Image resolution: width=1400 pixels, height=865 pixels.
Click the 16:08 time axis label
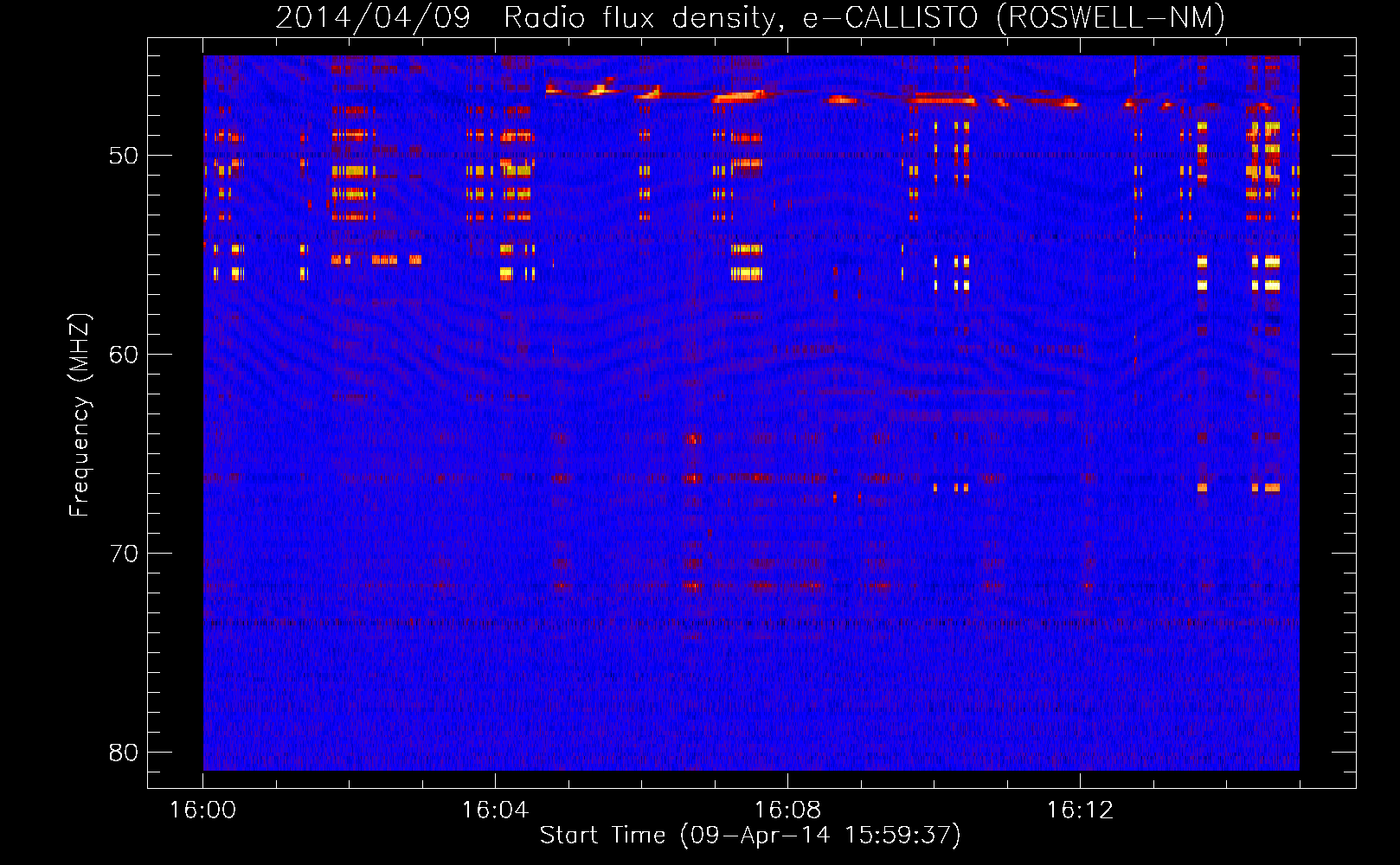787,810
